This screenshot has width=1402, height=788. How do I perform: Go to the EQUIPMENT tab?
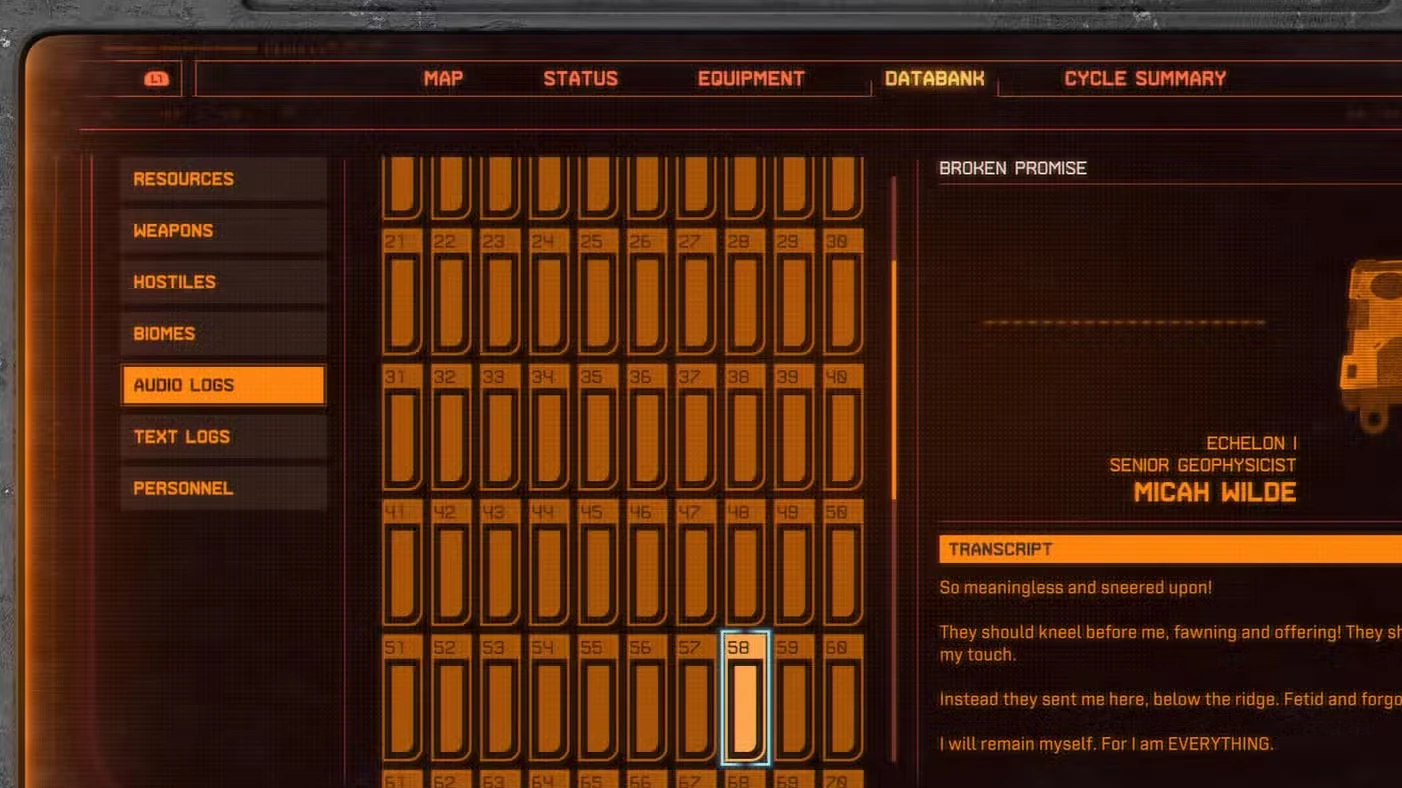751,79
